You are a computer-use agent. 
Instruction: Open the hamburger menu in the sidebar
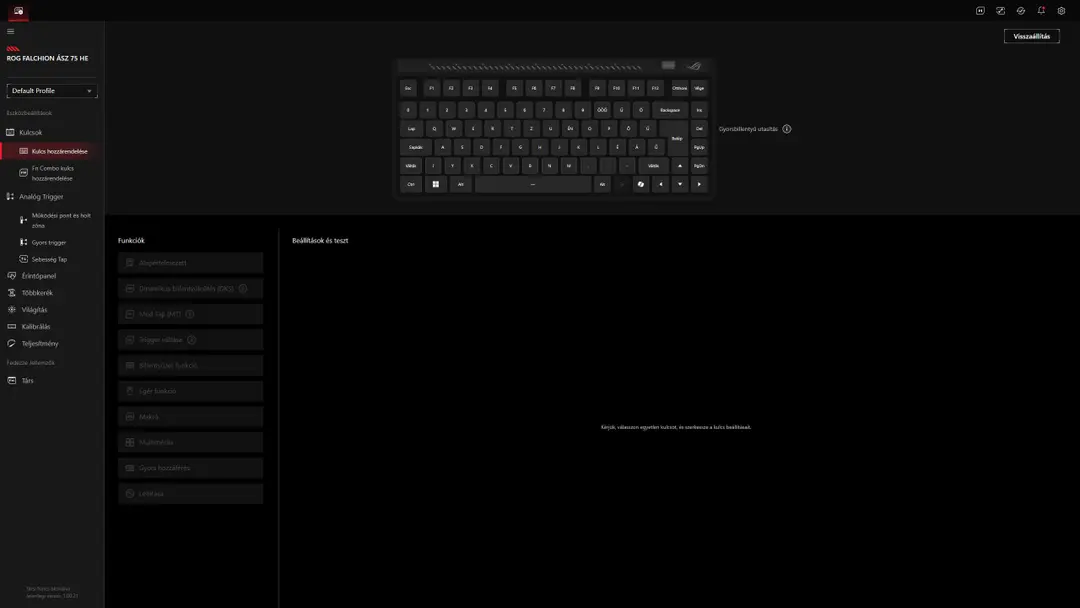pos(10,31)
